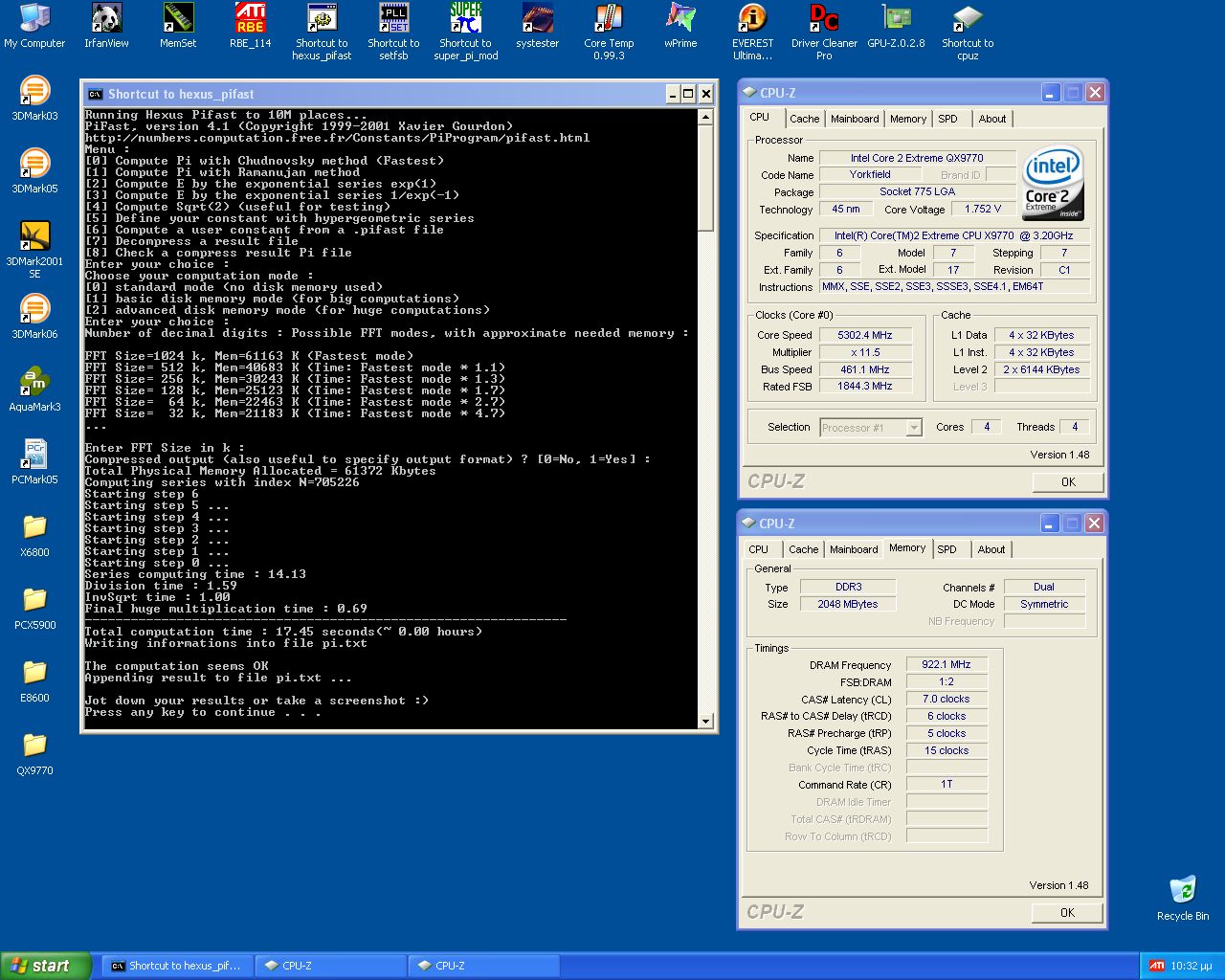Open the 3DMark03 desktop icon
Viewport: 1225px width, 980px height.
[34, 99]
